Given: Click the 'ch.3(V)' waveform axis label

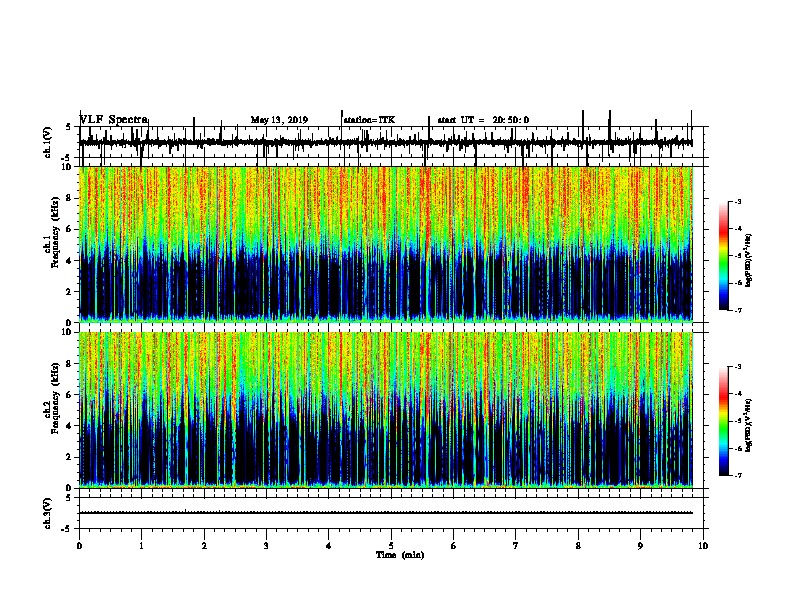Looking at the screenshot, I should (x=48, y=513).
